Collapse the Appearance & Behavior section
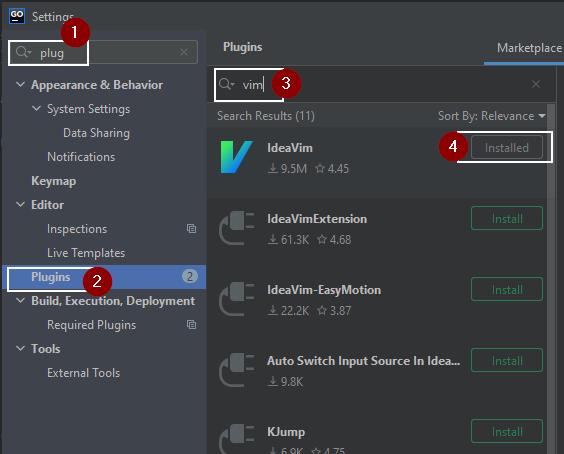Viewport: 564px width, 454px height. (x=21, y=85)
